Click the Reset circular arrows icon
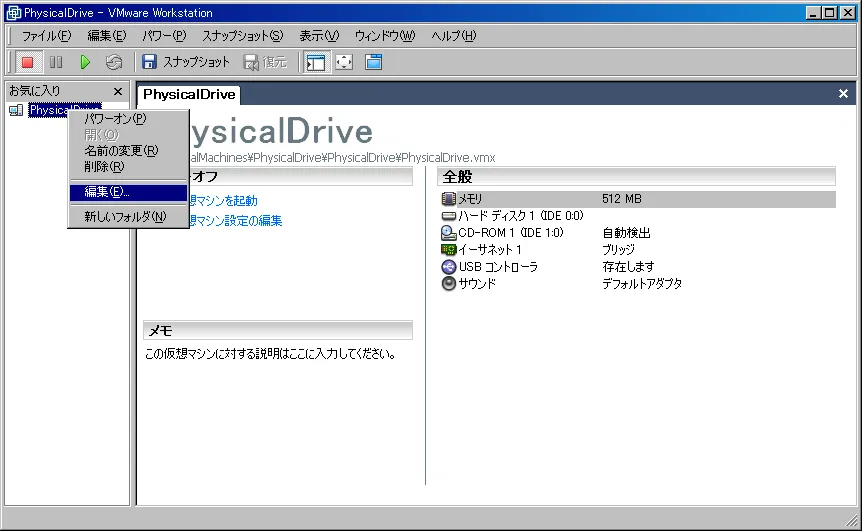The image size is (862, 531). pyautogui.click(x=114, y=62)
